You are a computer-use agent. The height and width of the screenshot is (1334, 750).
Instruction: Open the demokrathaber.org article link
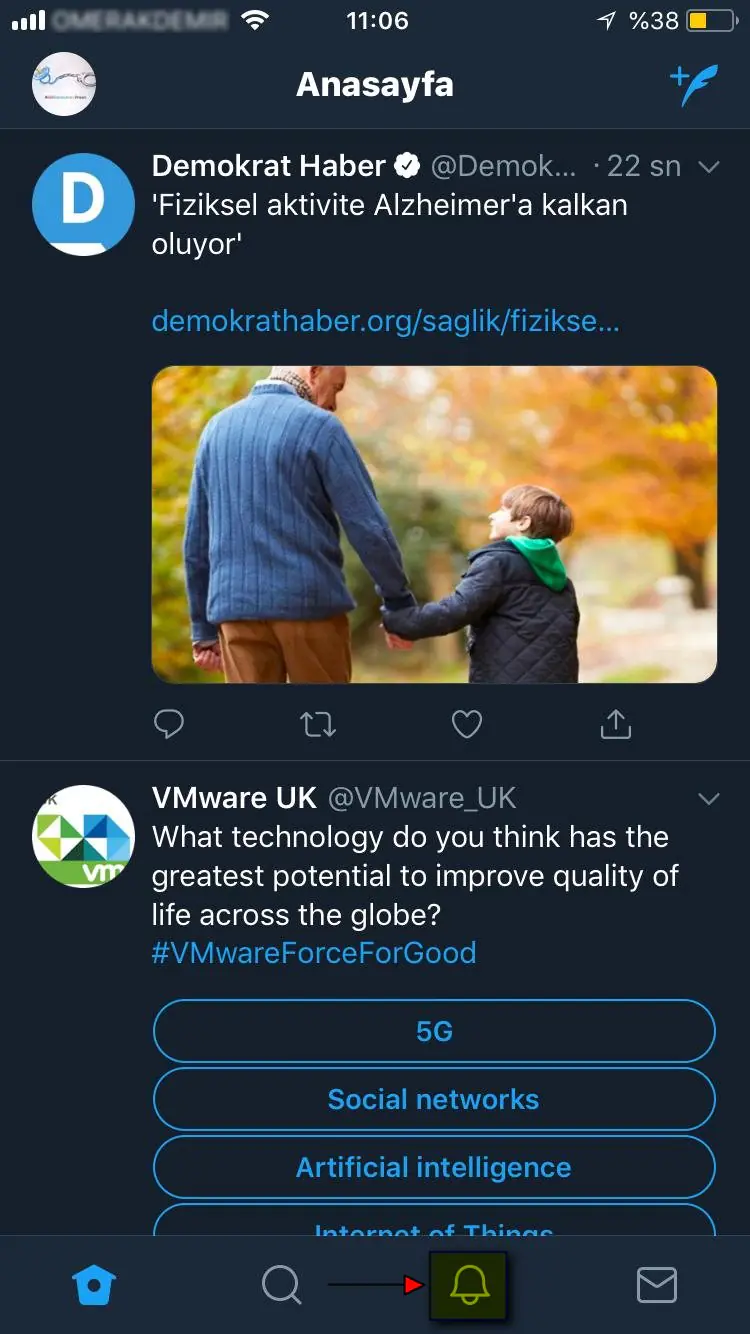pos(385,321)
